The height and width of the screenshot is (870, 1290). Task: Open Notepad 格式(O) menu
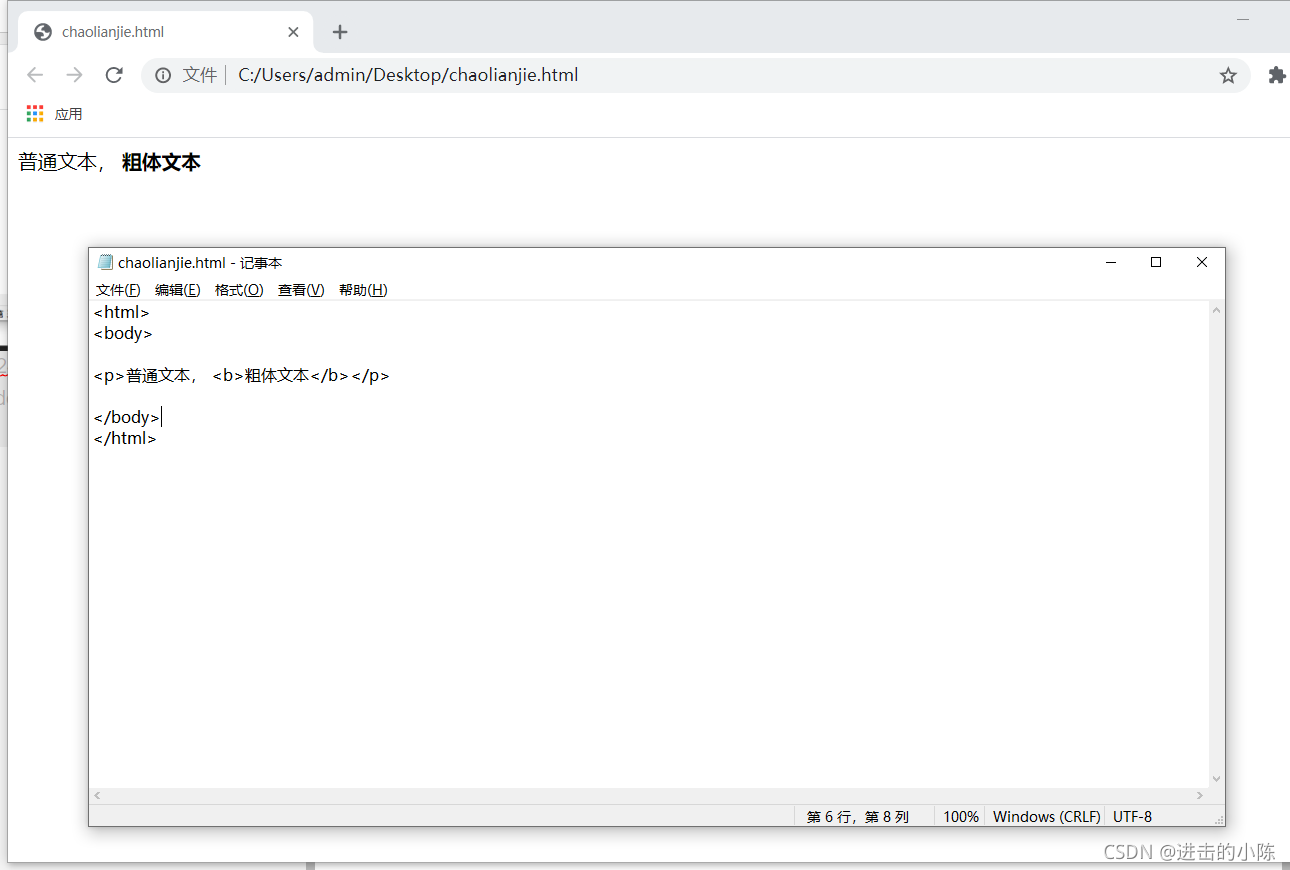click(x=239, y=290)
